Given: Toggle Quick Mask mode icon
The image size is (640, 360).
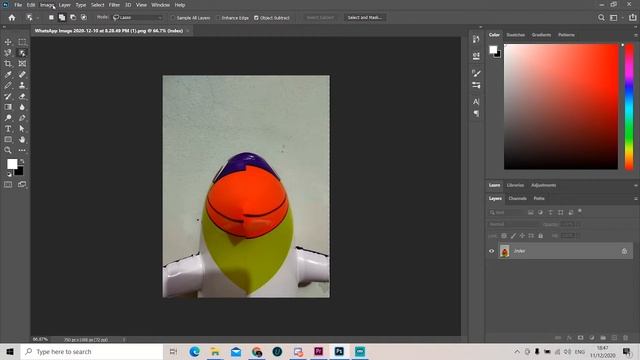Looking at the screenshot, I should 8,184.
